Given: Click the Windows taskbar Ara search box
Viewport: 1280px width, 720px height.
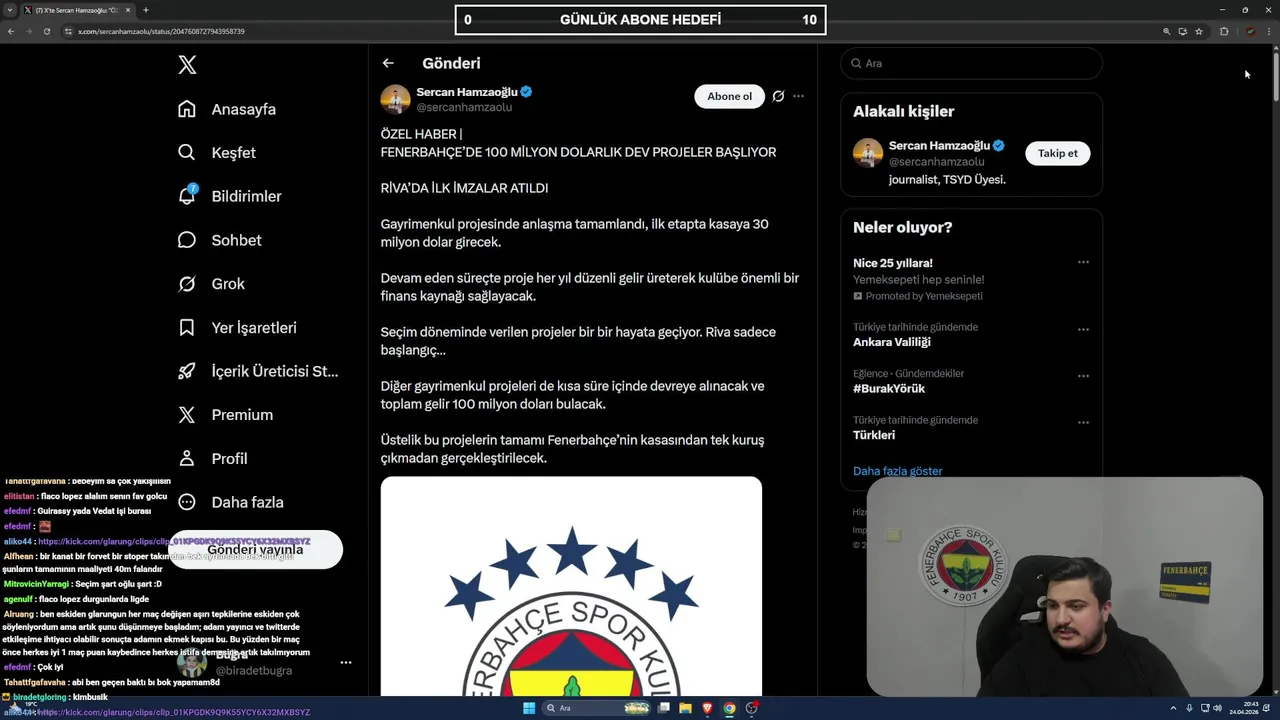Looking at the screenshot, I should [x=596, y=708].
